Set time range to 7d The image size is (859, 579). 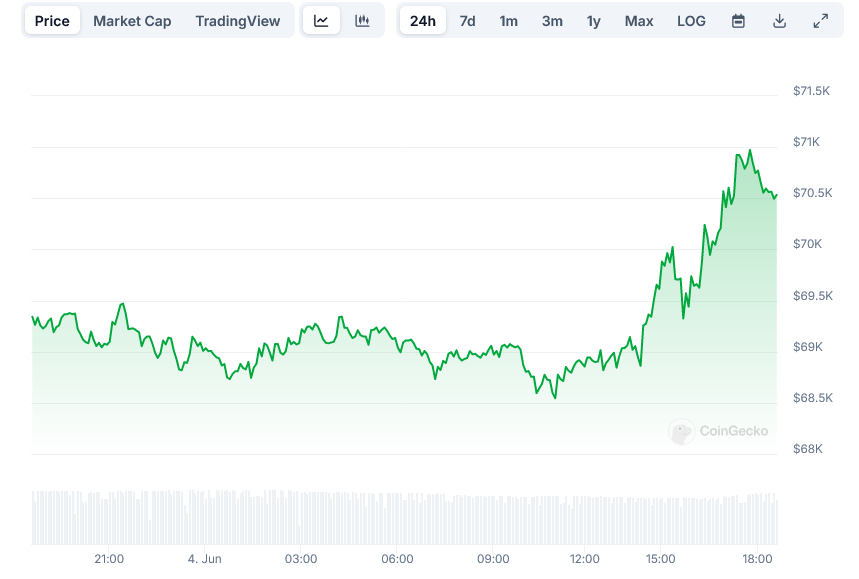click(467, 21)
